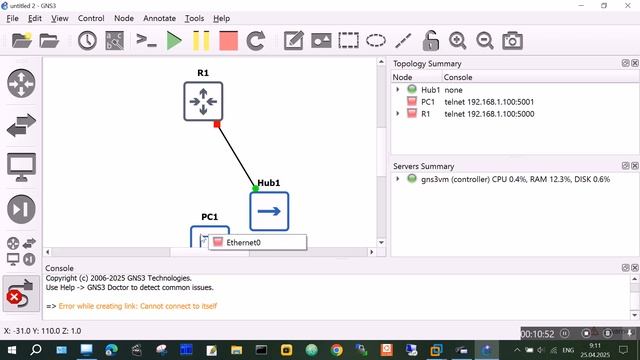Image resolution: width=640 pixels, height=360 pixels.
Task: Toggle the lock/unlock items padlock
Action: pyautogui.click(x=431, y=41)
